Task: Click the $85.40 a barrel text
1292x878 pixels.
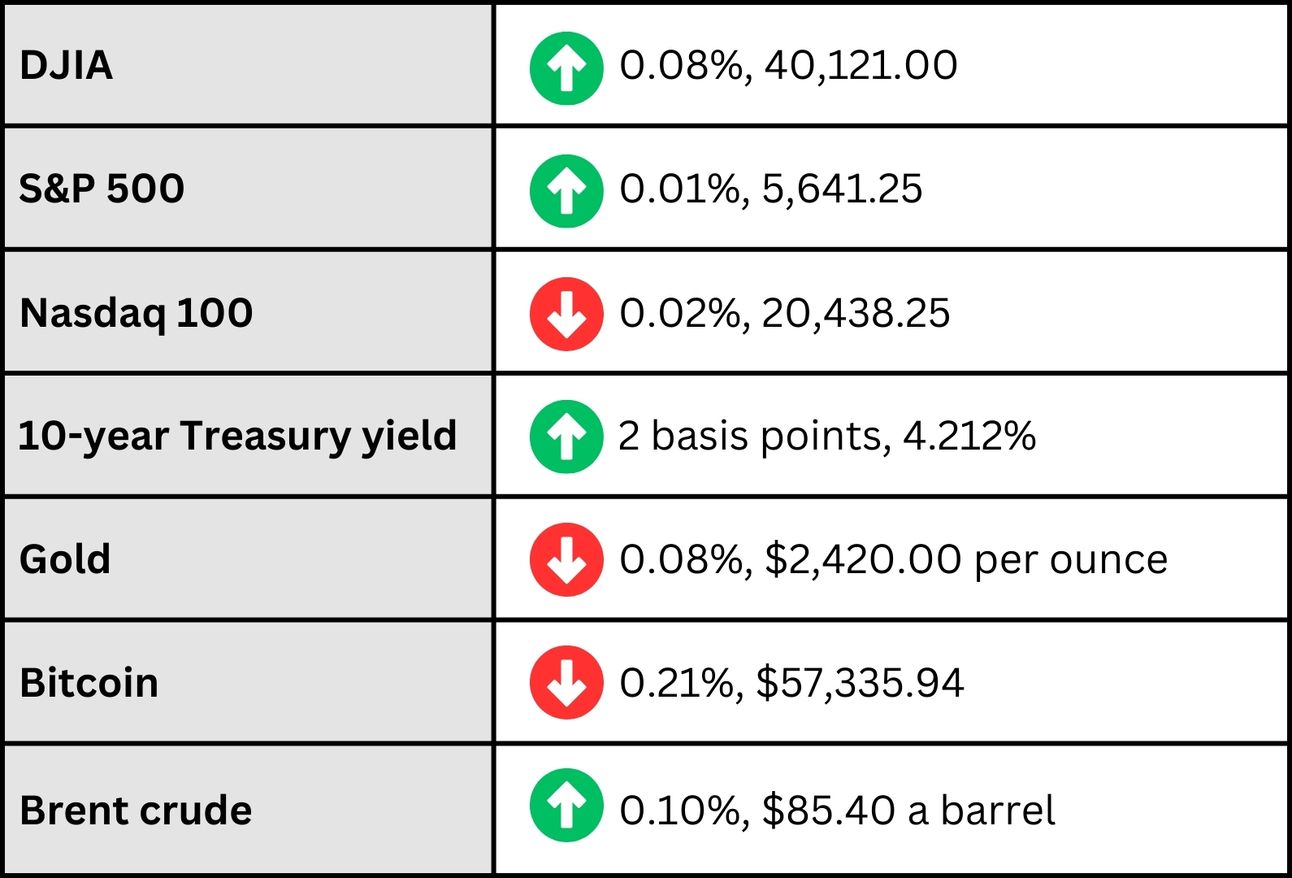Action: point(908,809)
